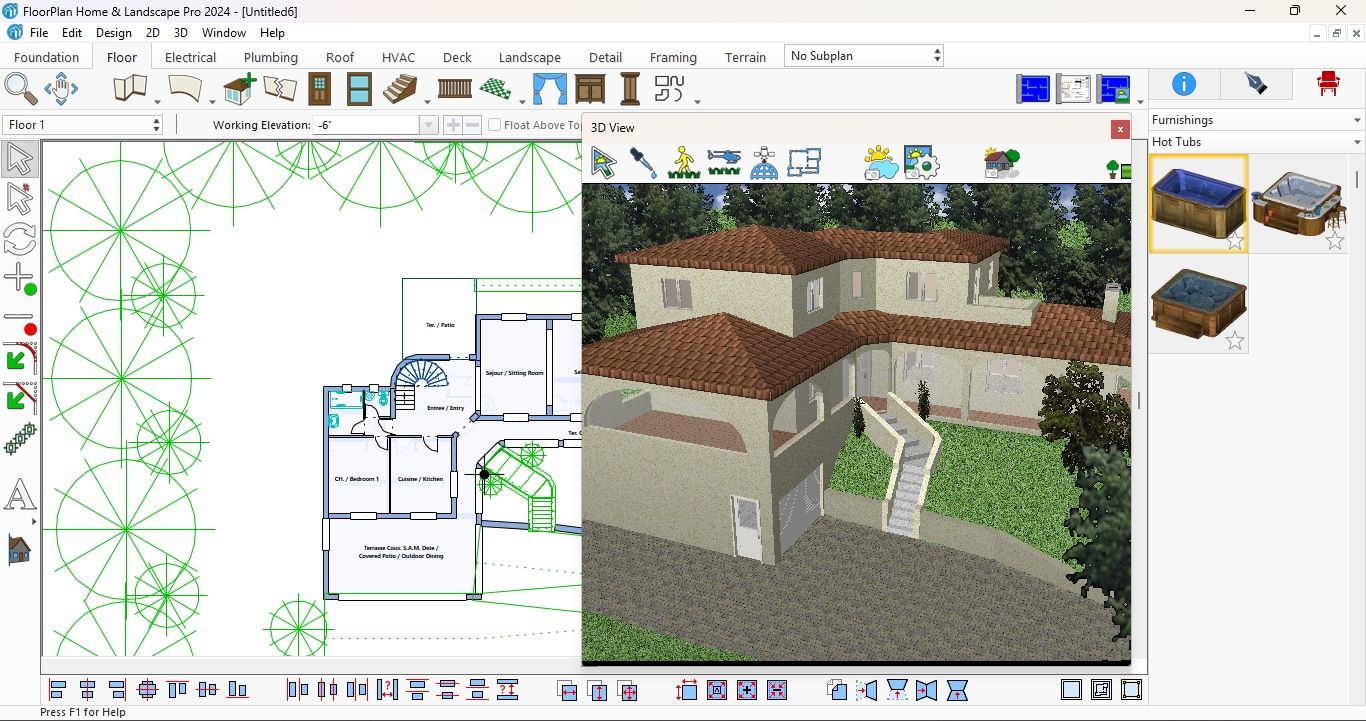
Task: Enable the Float Above checkbox
Action: (x=494, y=124)
